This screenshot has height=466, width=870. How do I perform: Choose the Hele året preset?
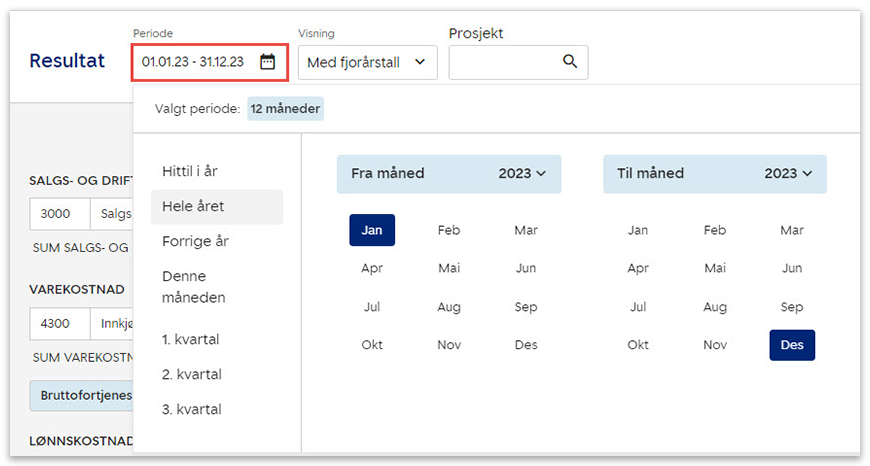point(193,207)
